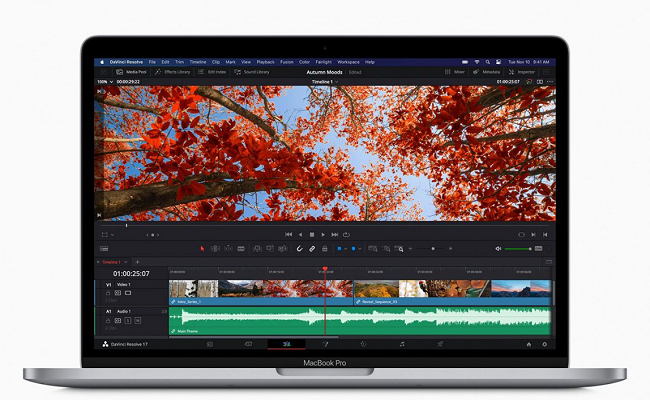Image resolution: width=650 pixels, height=400 pixels.
Task: Click the macOS Spotlight search icon
Action: click(488, 62)
